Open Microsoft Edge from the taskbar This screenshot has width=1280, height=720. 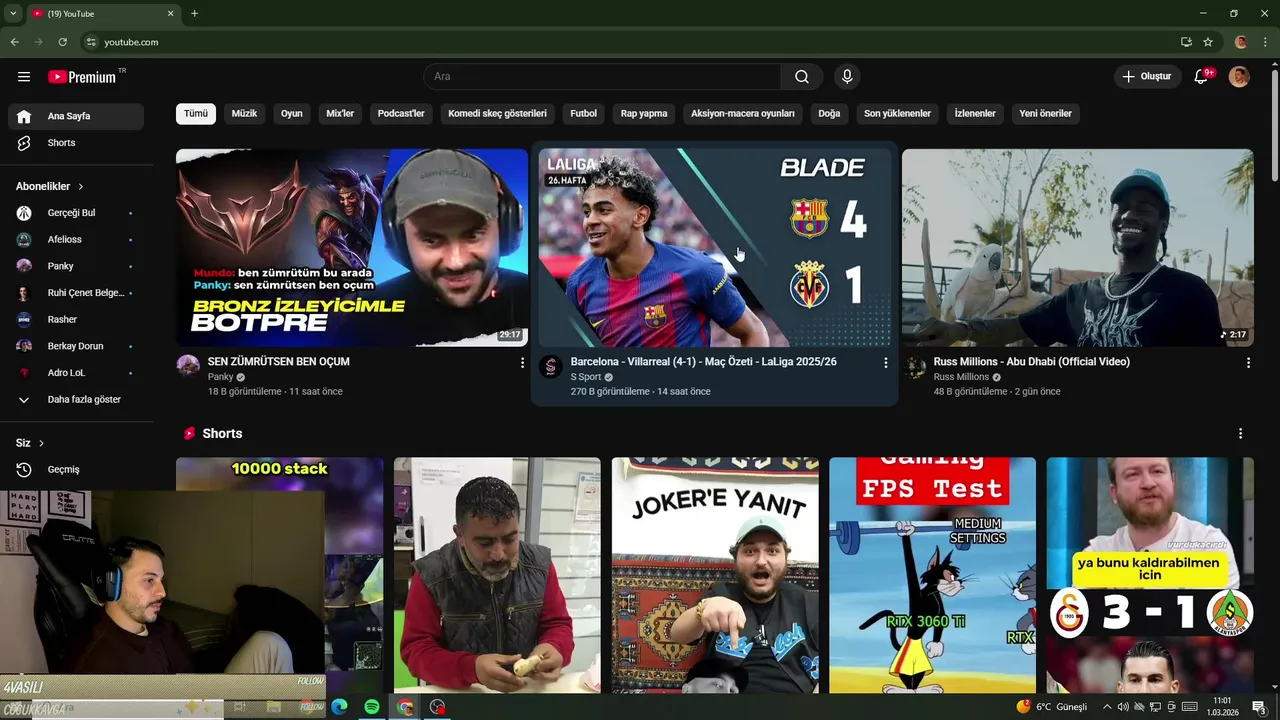tap(339, 707)
